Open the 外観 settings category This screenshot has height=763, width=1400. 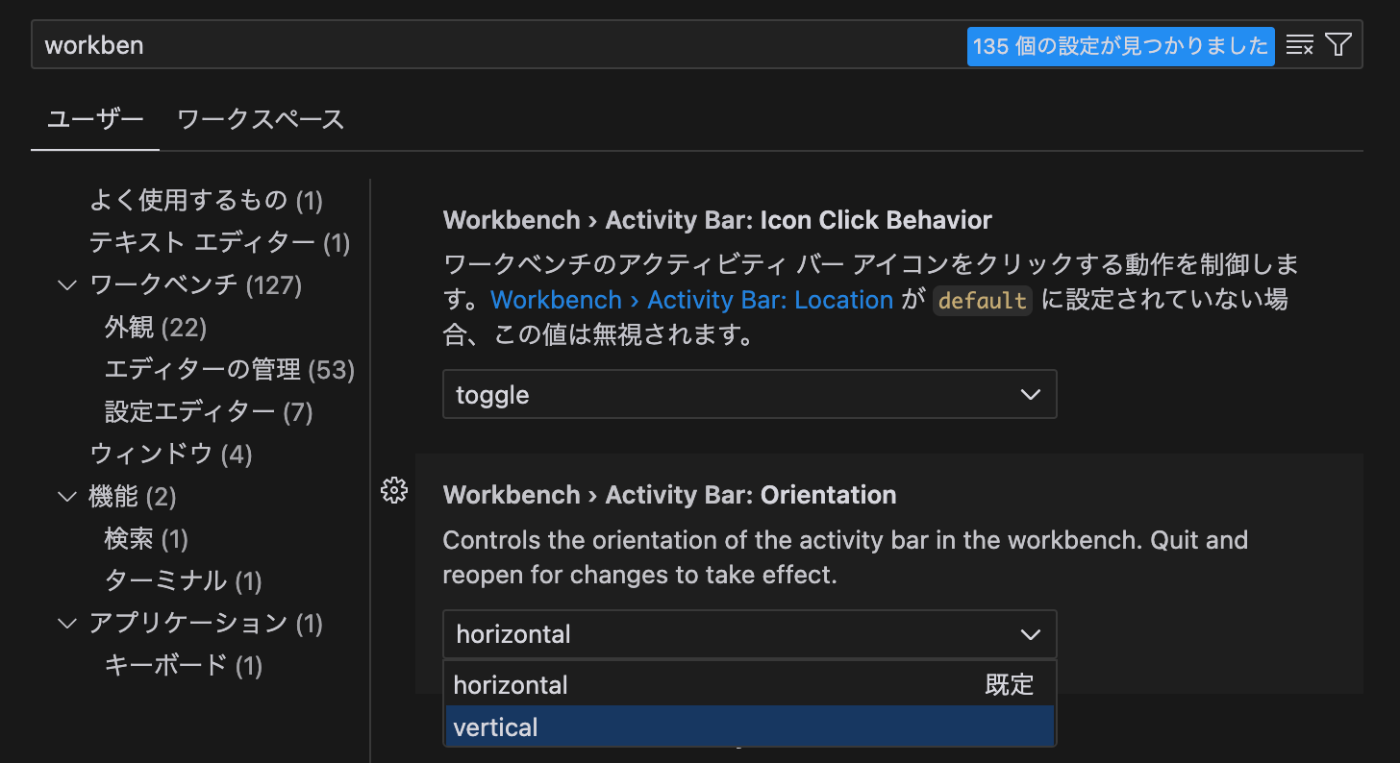[x=155, y=328]
